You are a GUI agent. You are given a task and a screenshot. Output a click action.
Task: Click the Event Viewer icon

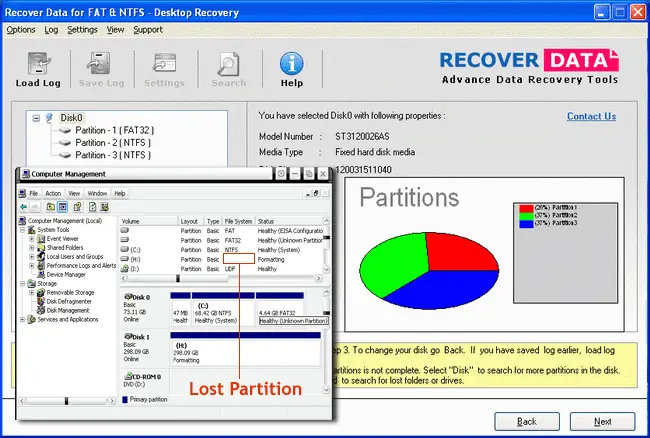point(41,239)
